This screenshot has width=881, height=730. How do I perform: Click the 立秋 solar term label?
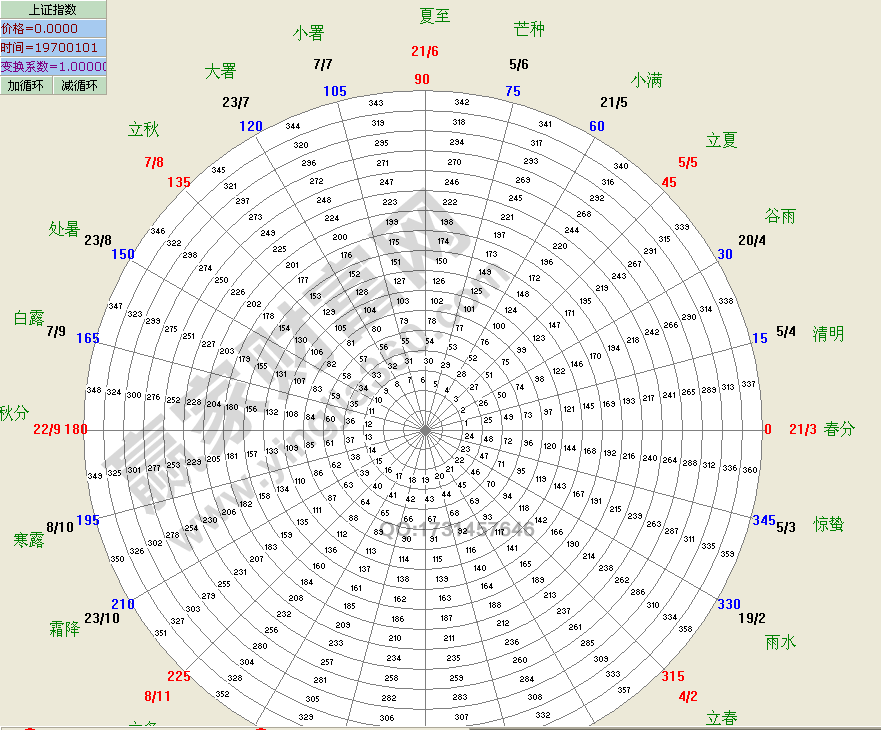point(143,129)
